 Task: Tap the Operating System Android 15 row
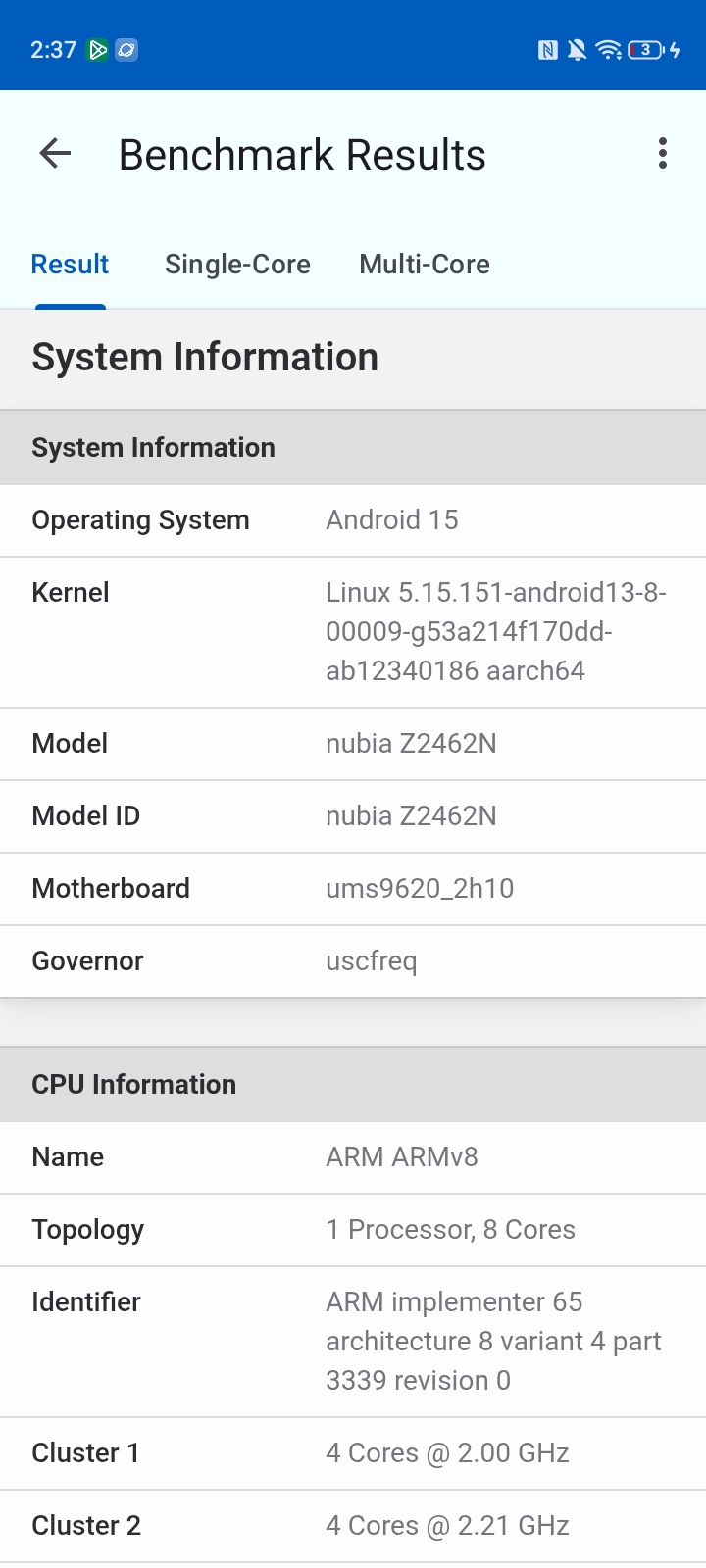coord(353,520)
